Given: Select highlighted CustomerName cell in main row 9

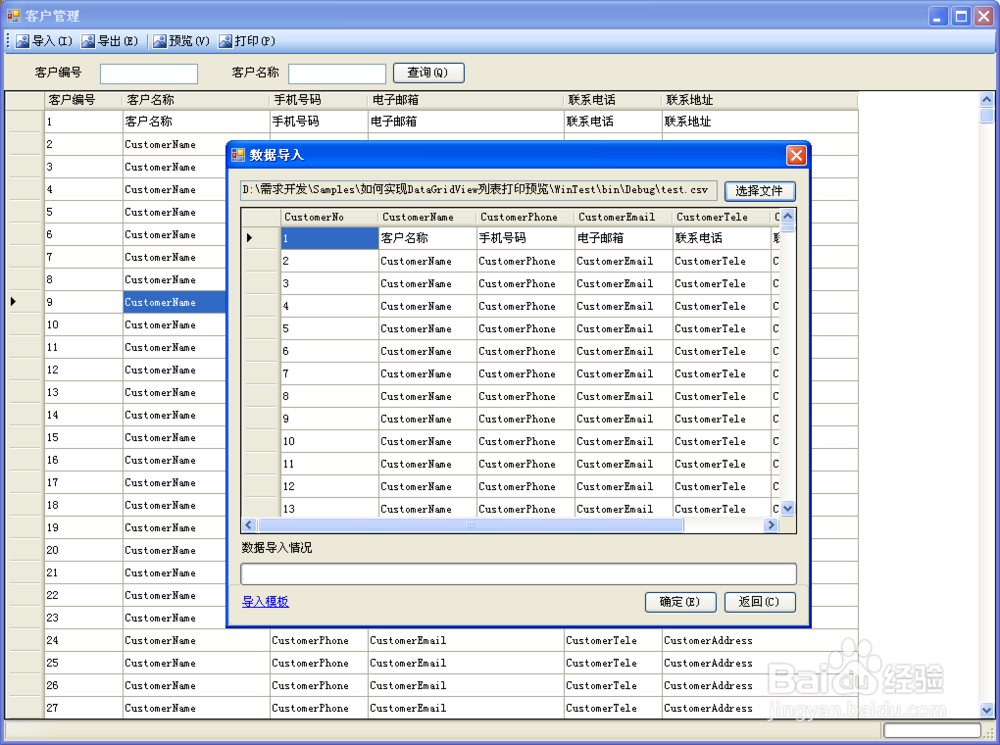Looking at the screenshot, I should click(175, 302).
